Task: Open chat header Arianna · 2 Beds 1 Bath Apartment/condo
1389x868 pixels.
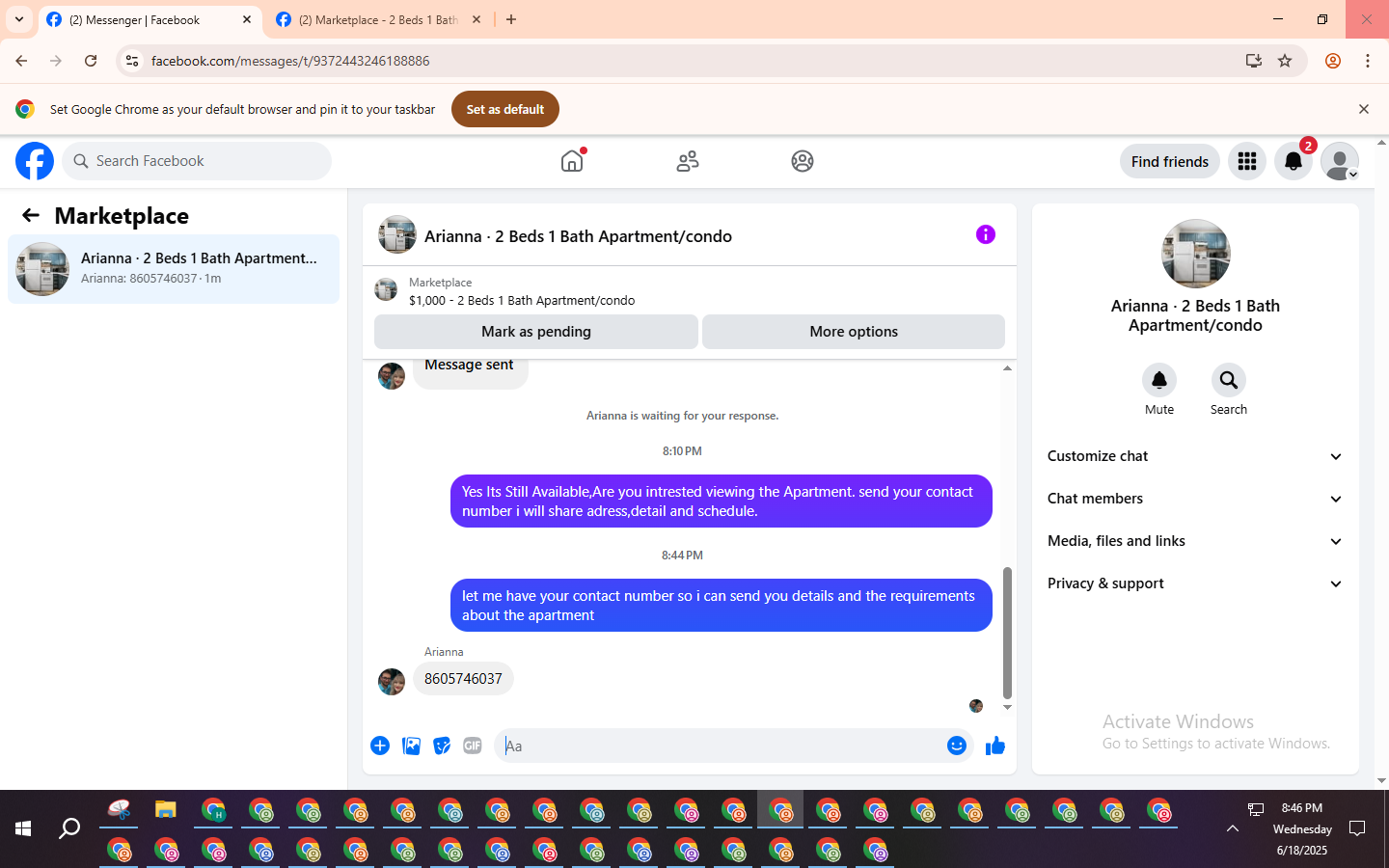Action: [578, 236]
